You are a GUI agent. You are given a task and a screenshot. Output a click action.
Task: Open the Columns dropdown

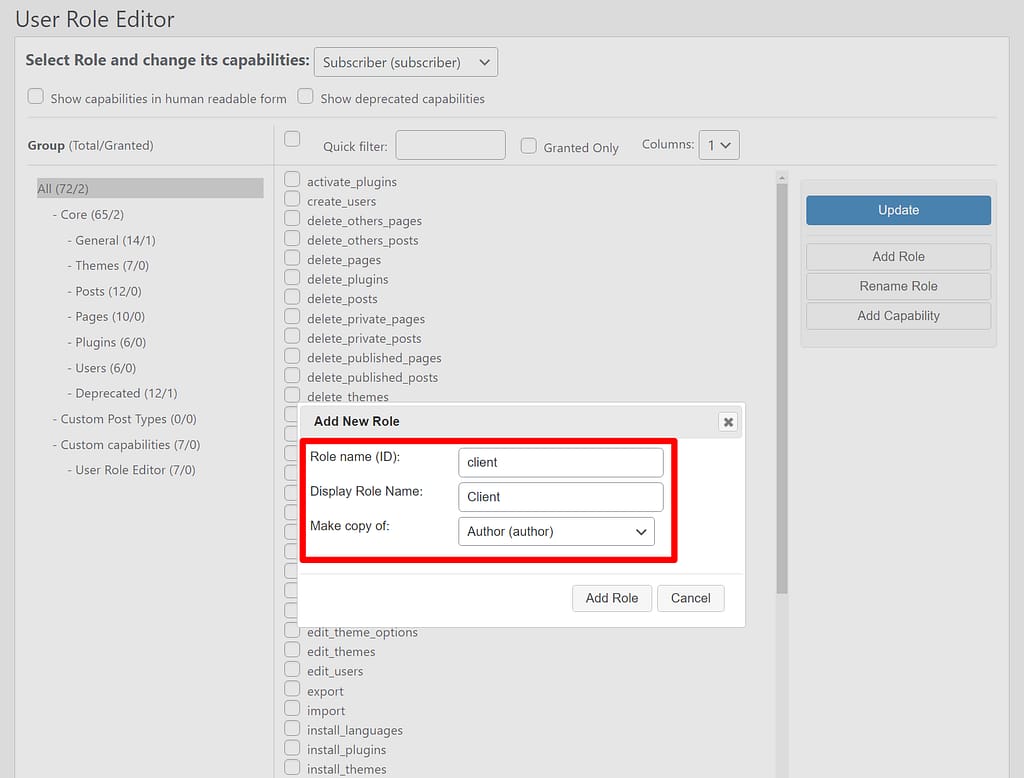(x=719, y=145)
